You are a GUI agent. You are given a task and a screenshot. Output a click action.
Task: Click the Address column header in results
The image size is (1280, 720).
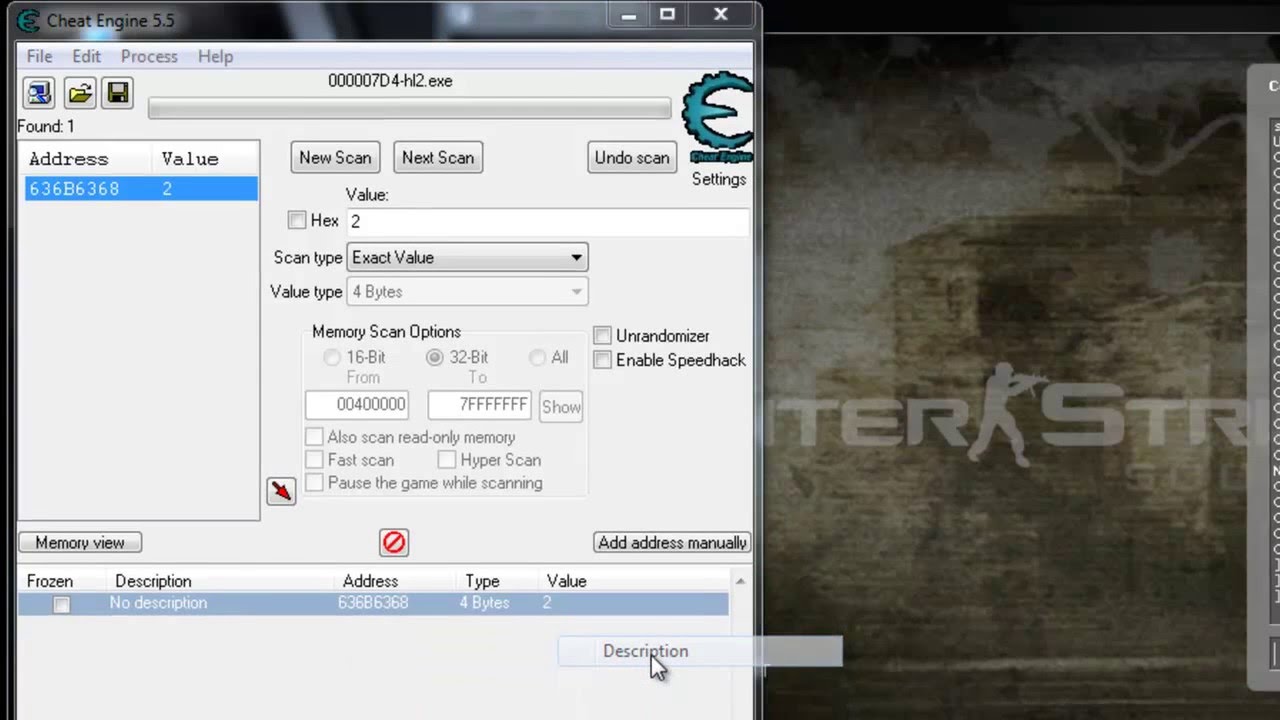[x=68, y=159]
